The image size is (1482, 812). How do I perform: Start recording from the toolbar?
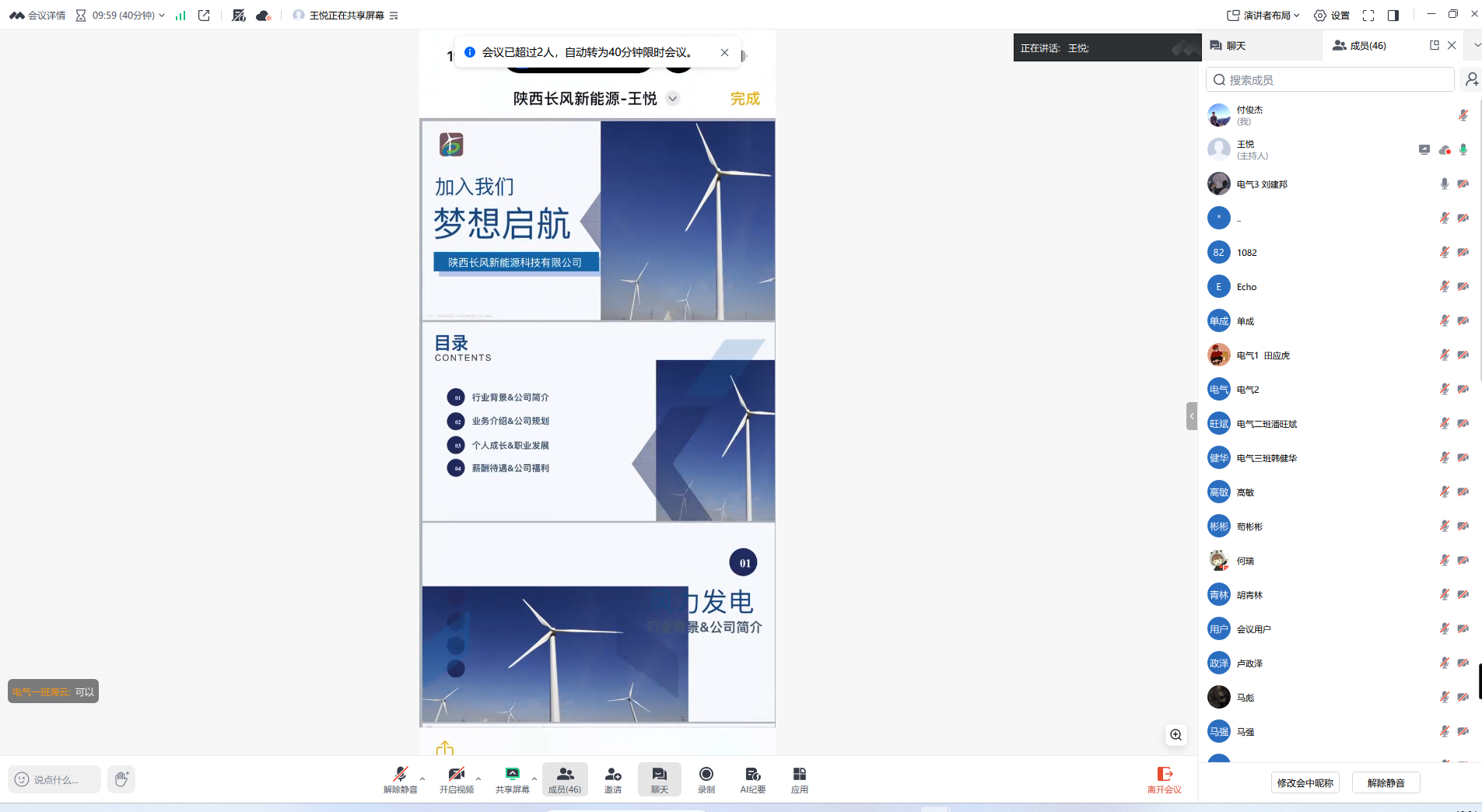pos(706,779)
